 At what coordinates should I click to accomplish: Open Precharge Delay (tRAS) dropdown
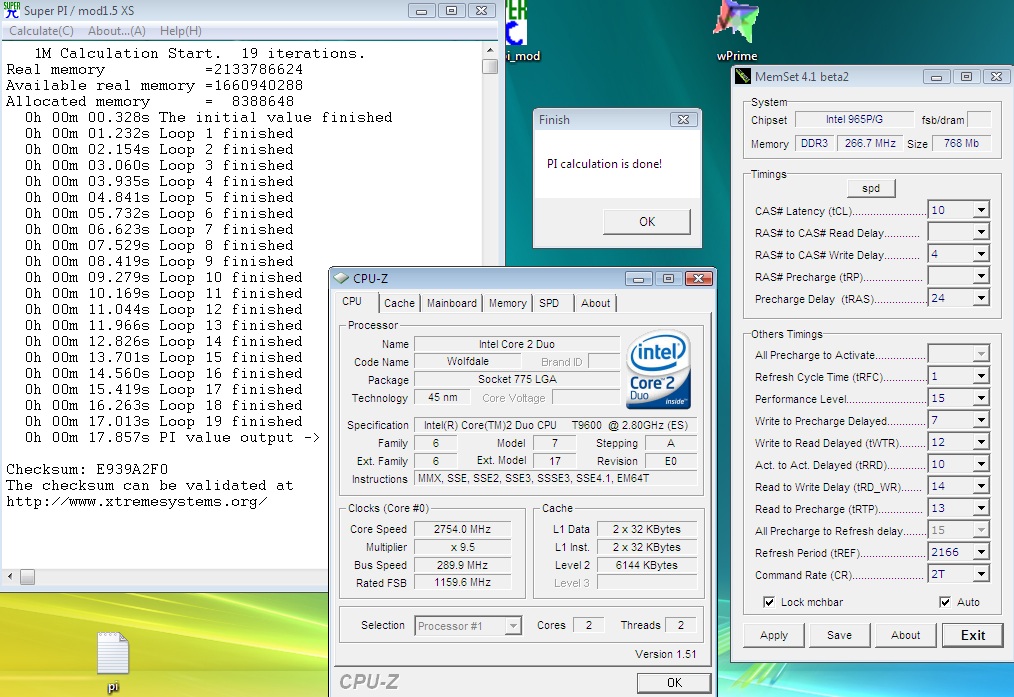[x=981, y=298]
